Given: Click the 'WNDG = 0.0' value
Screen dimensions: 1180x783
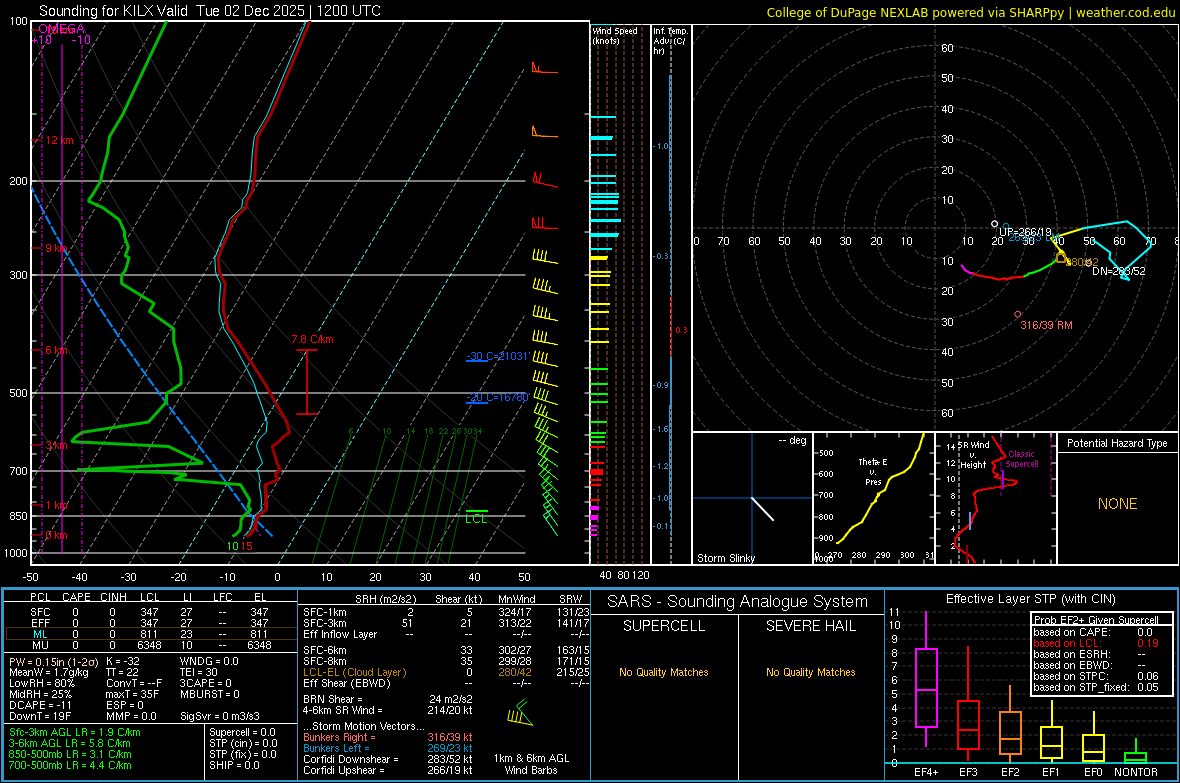Looking at the screenshot, I should (209, 661).
